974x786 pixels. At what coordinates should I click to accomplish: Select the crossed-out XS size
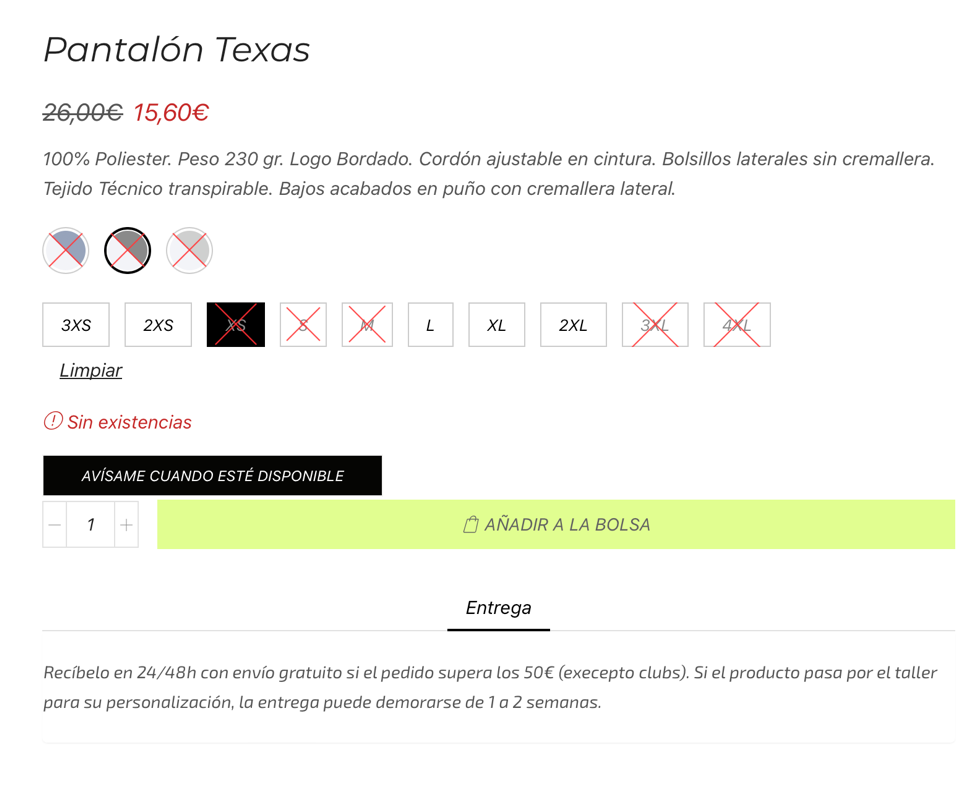click(236, 325)
